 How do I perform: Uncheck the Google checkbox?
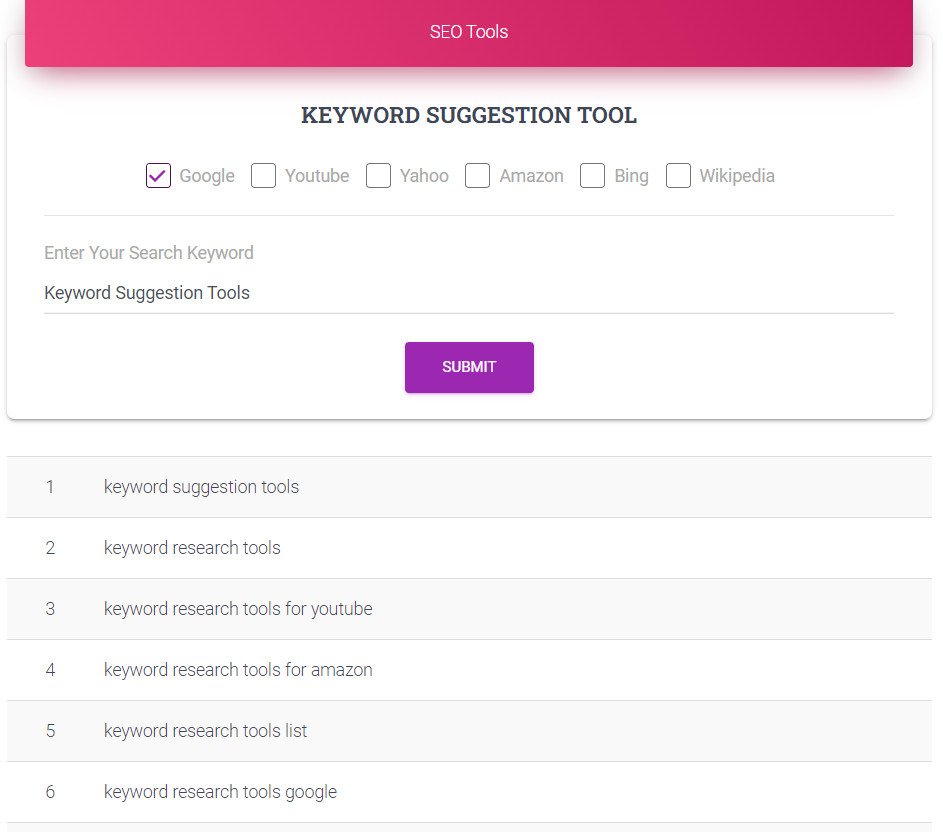158,176
